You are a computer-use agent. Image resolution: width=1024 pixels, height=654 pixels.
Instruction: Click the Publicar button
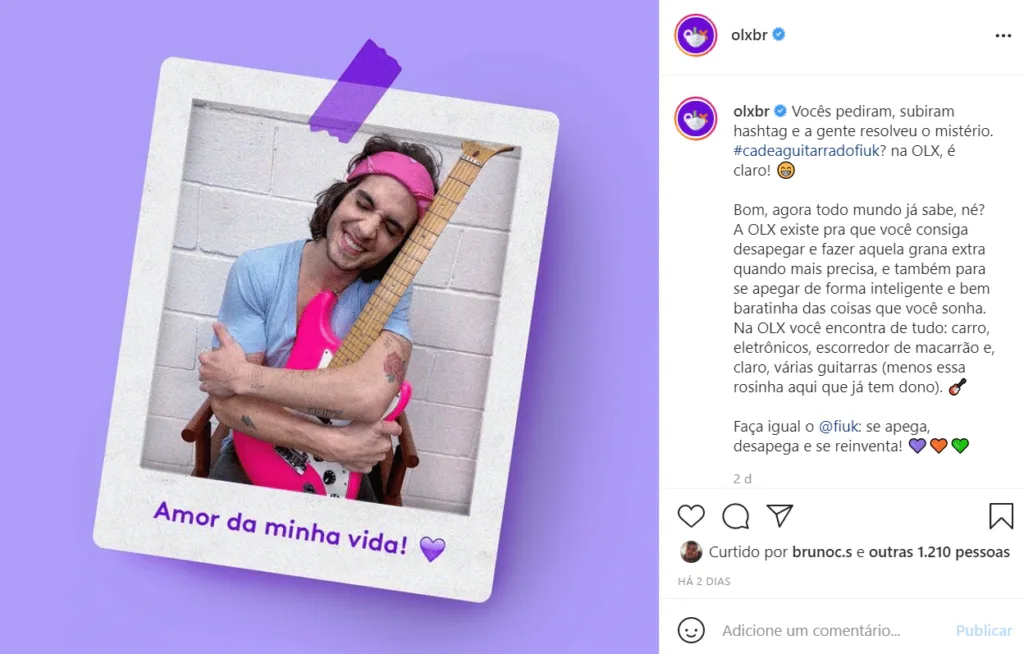click(x=984, y=630)
